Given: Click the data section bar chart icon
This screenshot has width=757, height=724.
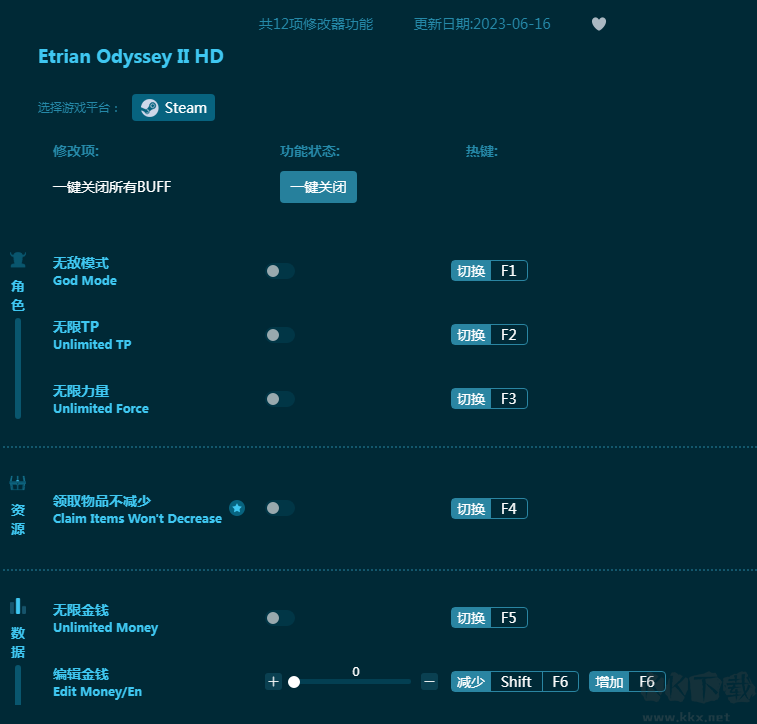Looking at the screenshot, I should pyautogui.click(x=18, y=606).
